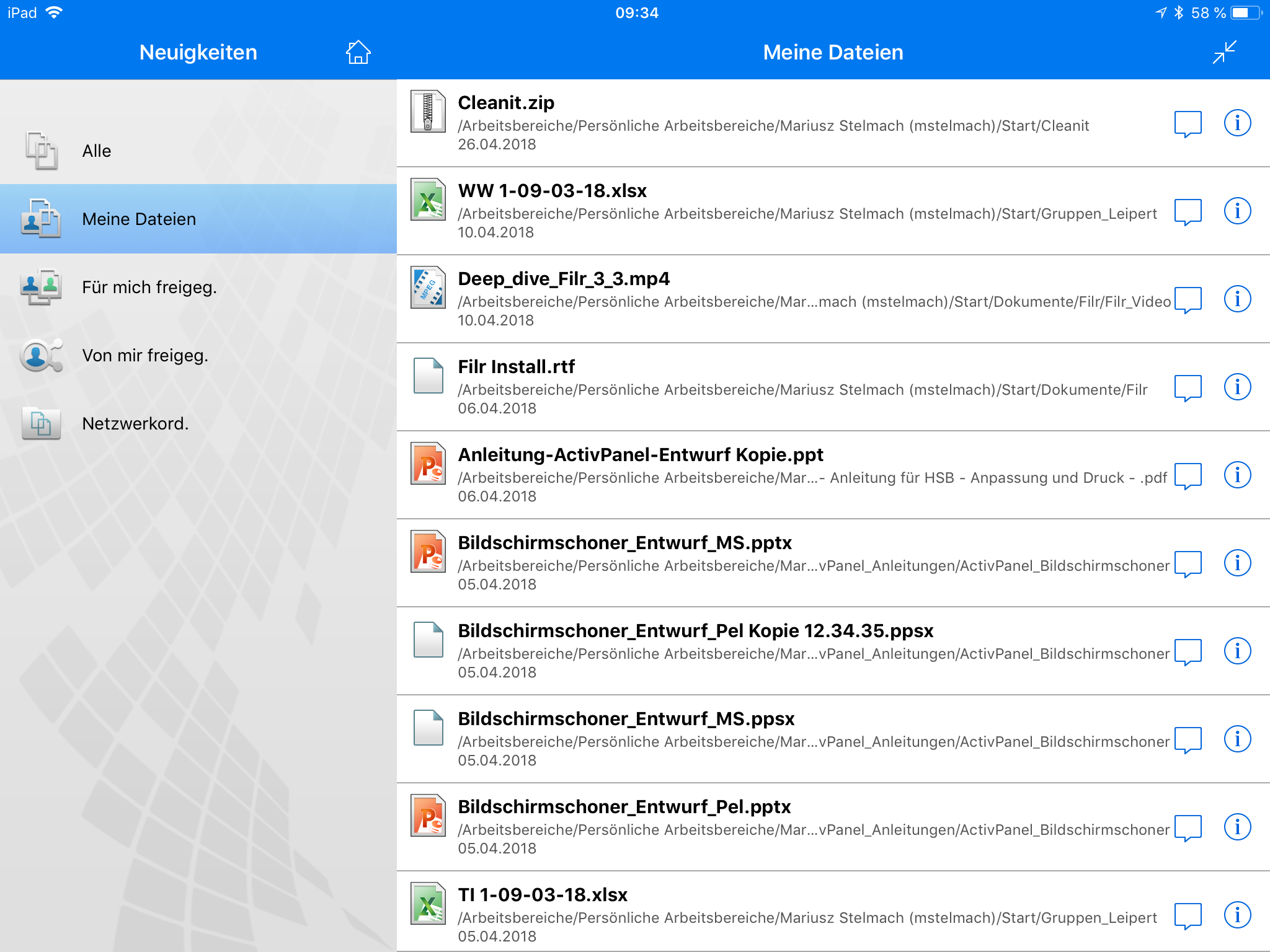
Task: Select the Alle category
Action: 198,151
